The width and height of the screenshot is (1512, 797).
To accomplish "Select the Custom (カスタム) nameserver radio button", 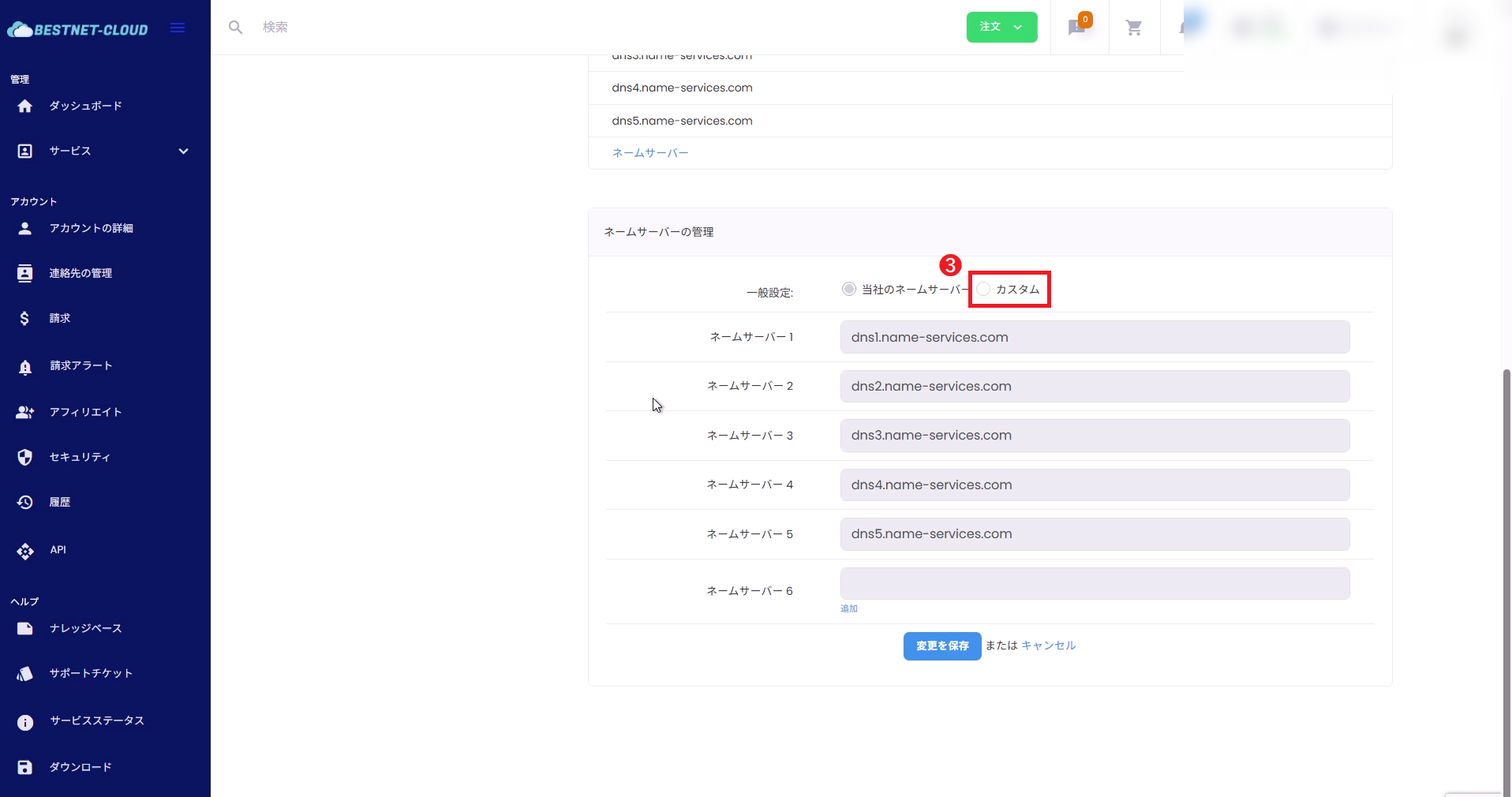I will 983,290.
